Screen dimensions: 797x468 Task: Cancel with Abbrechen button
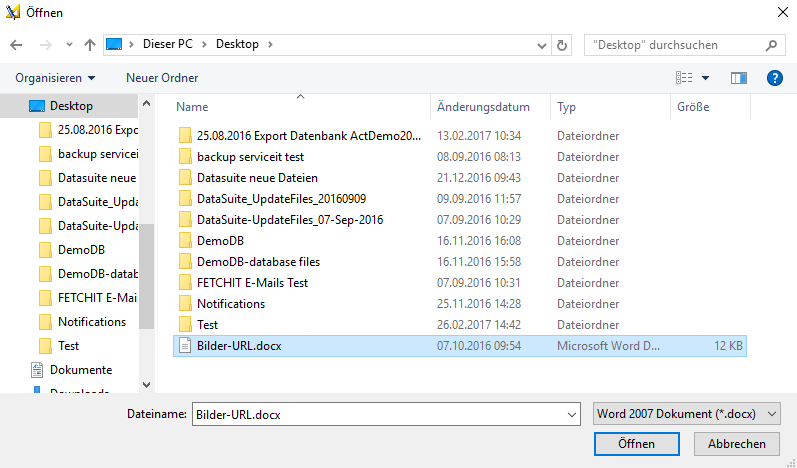coord(737,444)
